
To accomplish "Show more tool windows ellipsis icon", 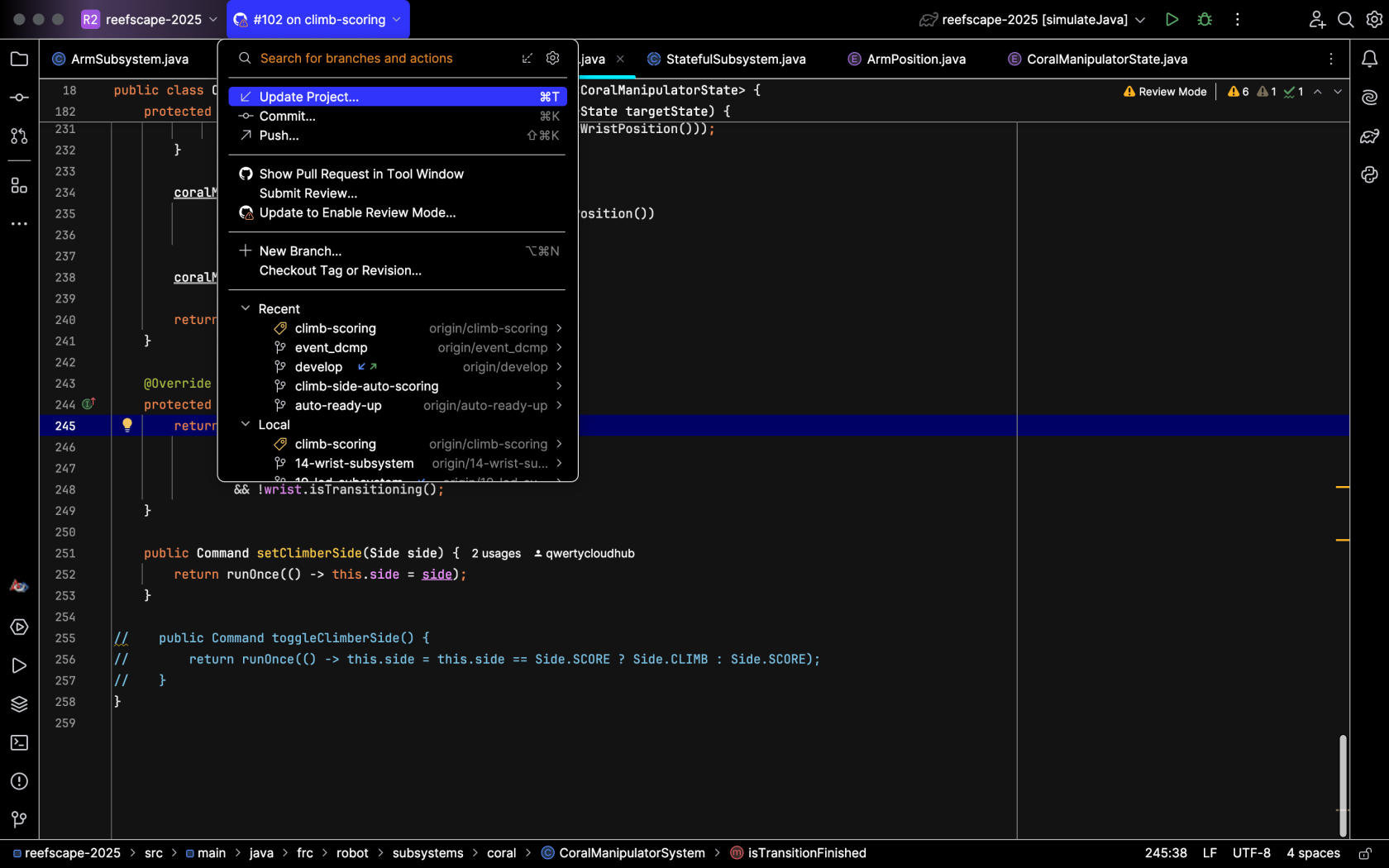I will click(19, 224).
